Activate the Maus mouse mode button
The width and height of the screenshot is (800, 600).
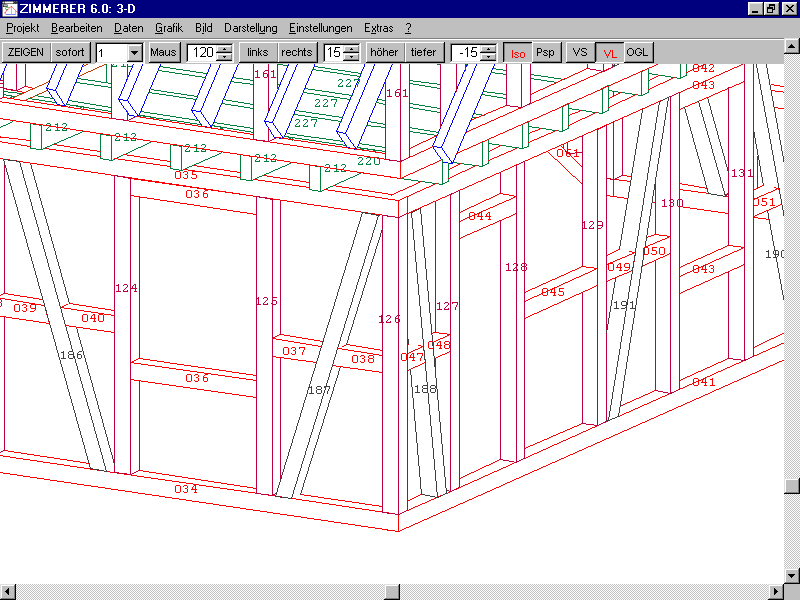163,52
